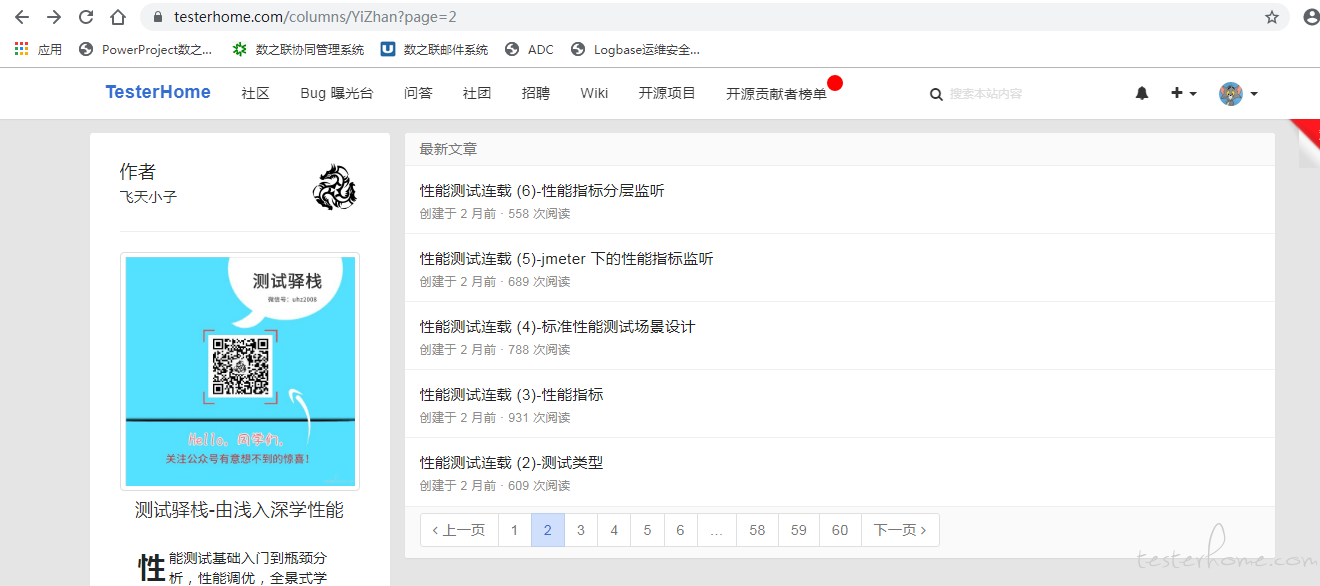
Task: Open the 测试驿栈 QR code cover image
Action: pyautogui.click(x=240, y=371)
